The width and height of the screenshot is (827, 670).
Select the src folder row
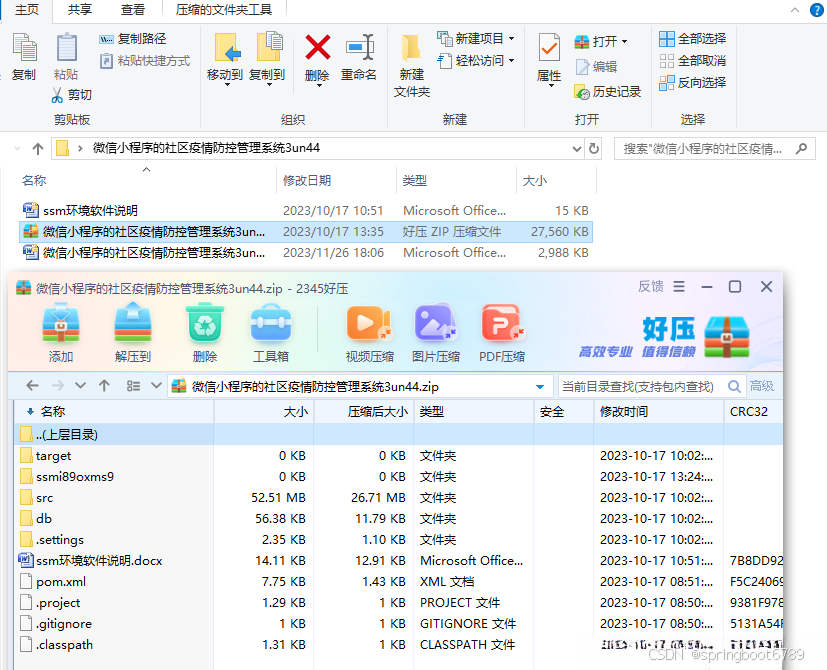(398, 498)
